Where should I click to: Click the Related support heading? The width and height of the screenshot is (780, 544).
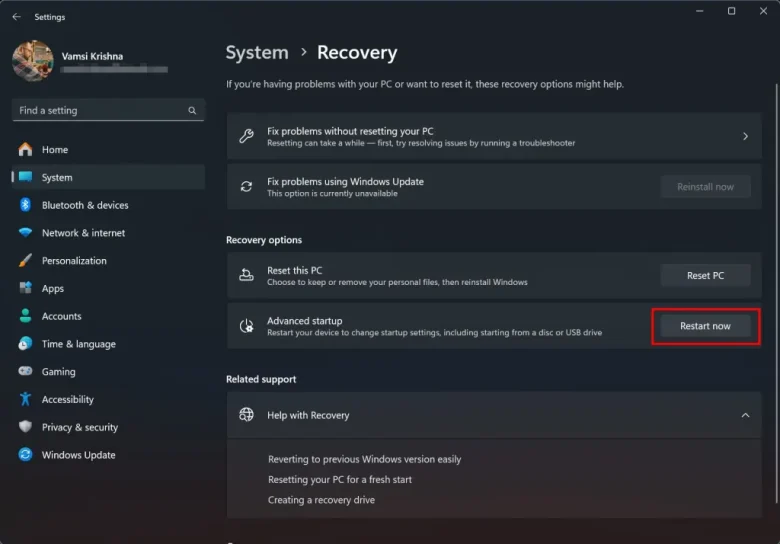pyautogui.click(x=261, y=379)
